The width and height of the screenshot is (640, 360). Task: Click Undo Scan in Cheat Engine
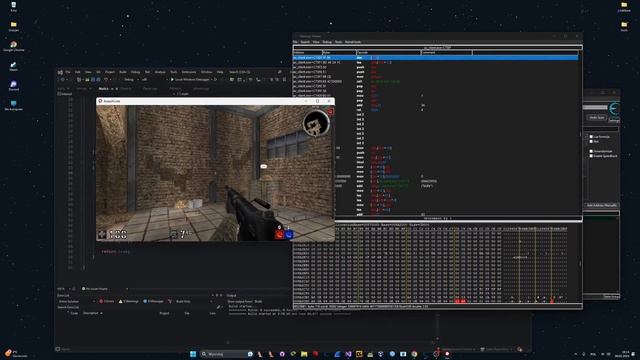pos(596,118)
